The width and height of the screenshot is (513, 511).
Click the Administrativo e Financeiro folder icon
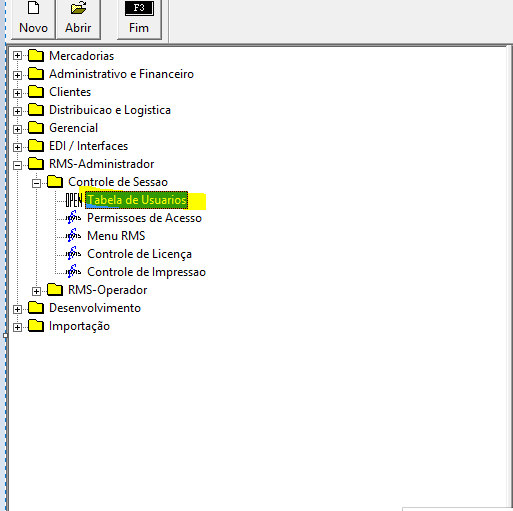(x=36, y=73)
